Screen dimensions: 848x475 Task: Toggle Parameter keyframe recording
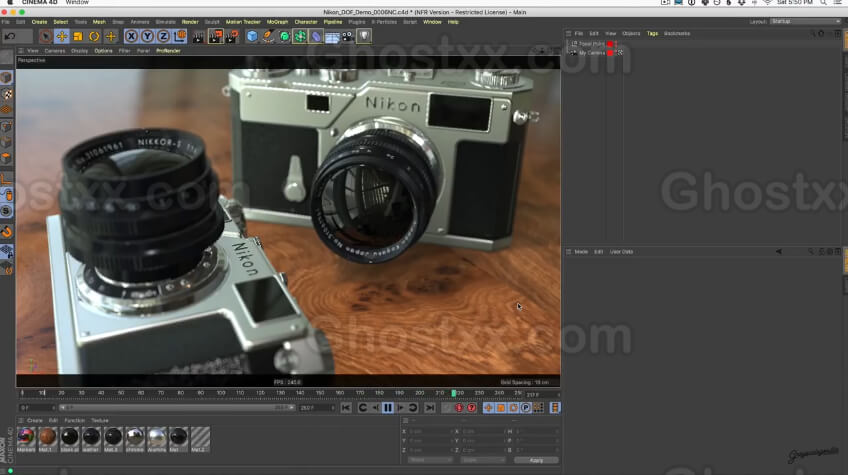pyautogui.click(x=526, y=408)
